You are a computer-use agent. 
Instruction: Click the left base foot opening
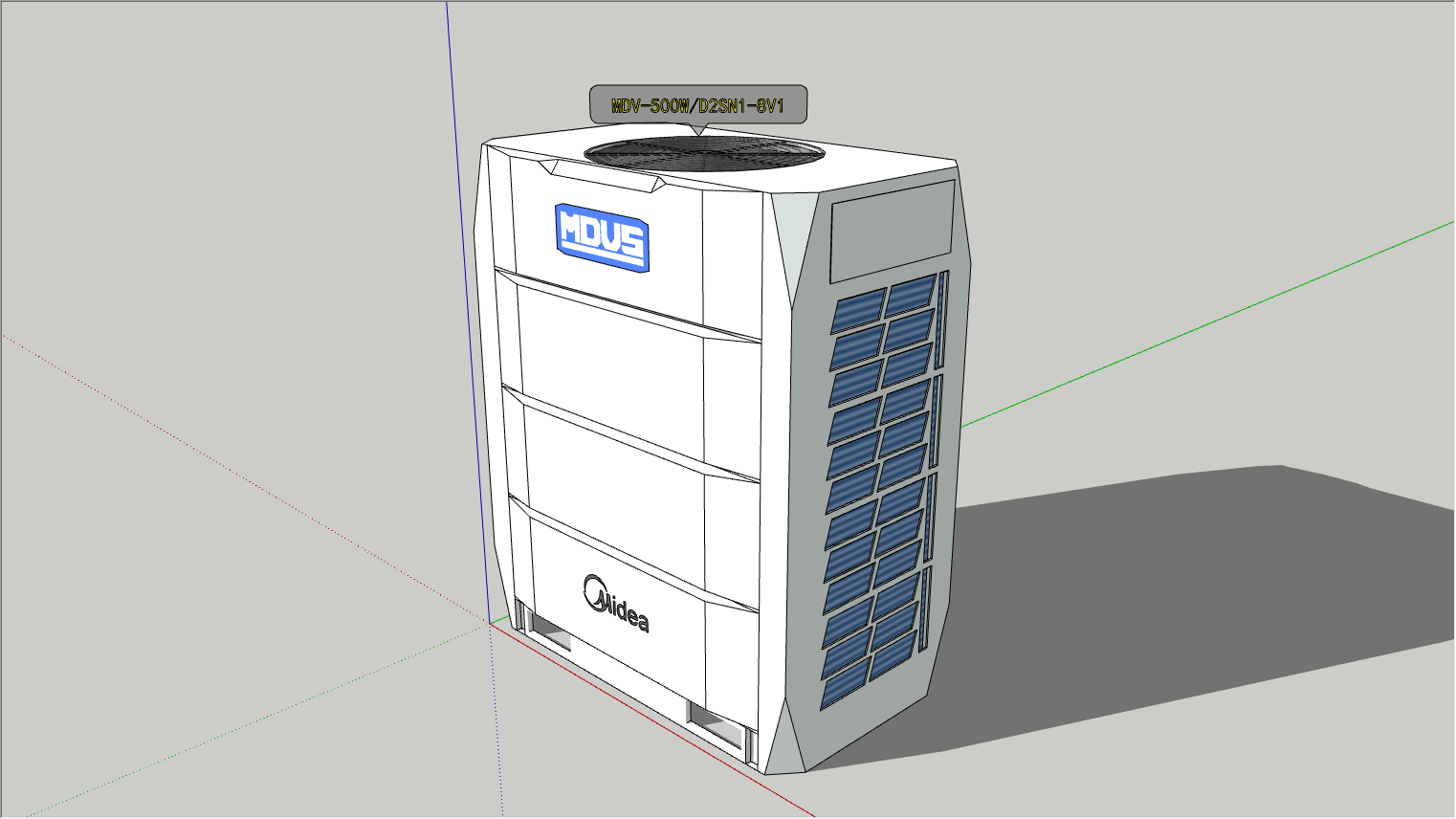548,630
